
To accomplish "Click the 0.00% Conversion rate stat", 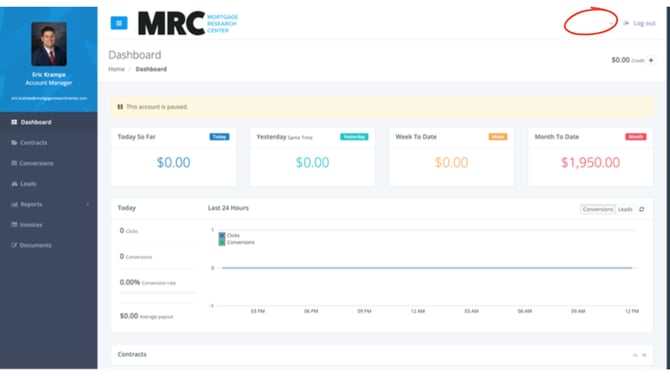I will 147,282.
